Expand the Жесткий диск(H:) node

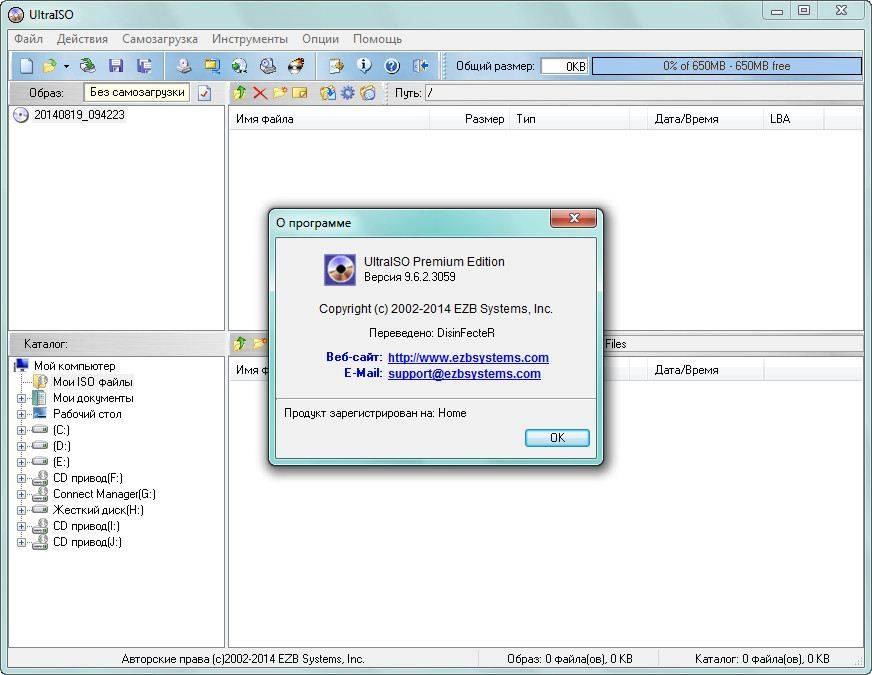click(21, 510)
